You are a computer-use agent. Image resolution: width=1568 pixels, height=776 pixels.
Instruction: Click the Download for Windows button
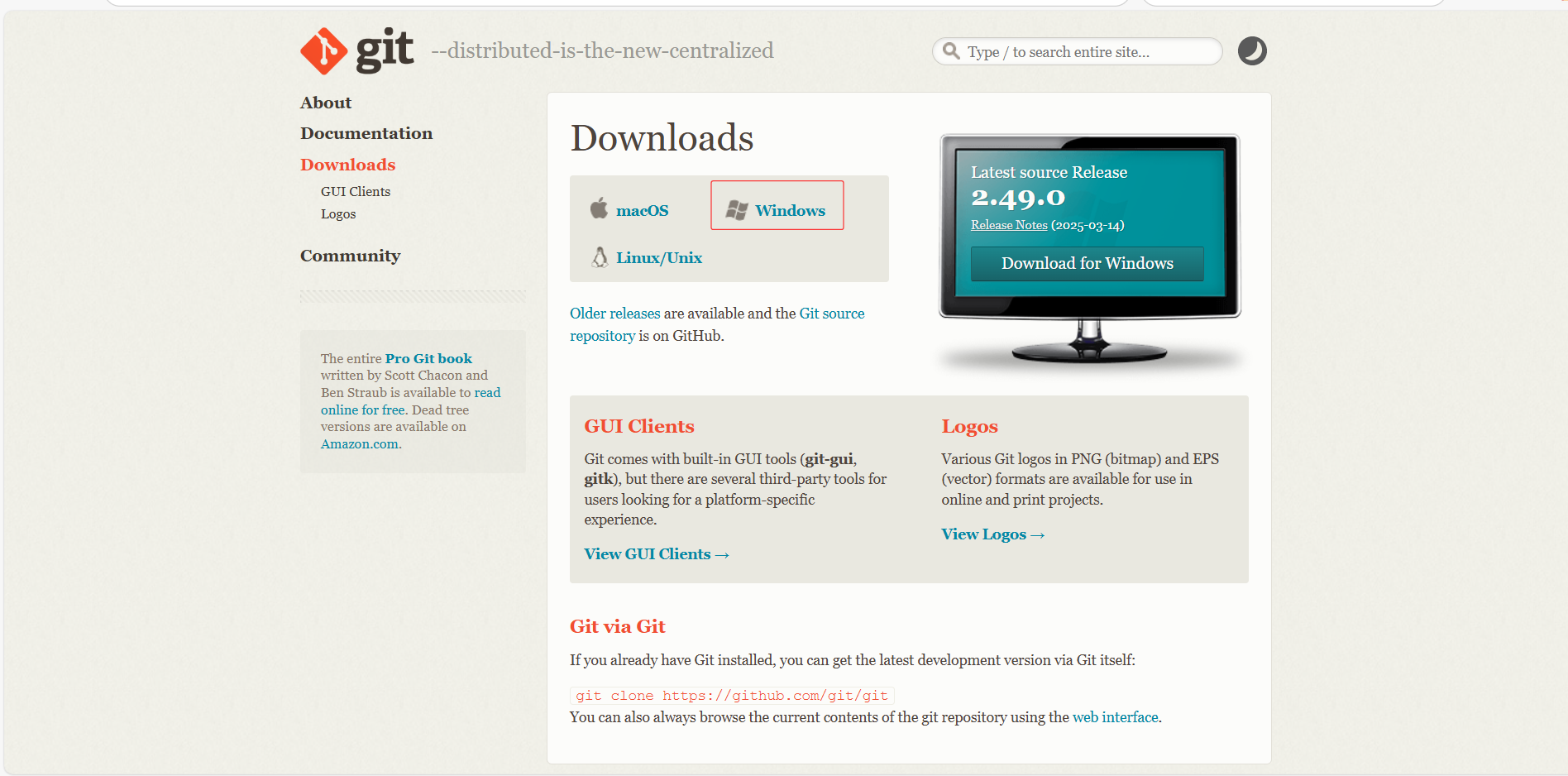pos(1087,263)
